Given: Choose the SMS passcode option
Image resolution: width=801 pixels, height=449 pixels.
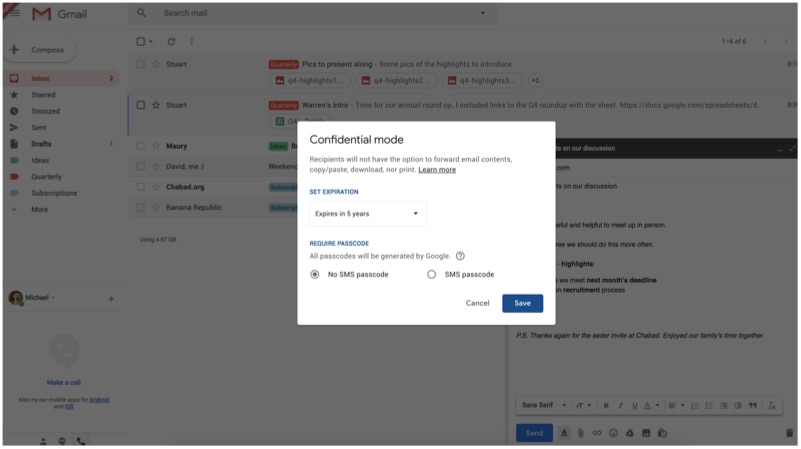Looking at the screenshot, I should point(432,274).
